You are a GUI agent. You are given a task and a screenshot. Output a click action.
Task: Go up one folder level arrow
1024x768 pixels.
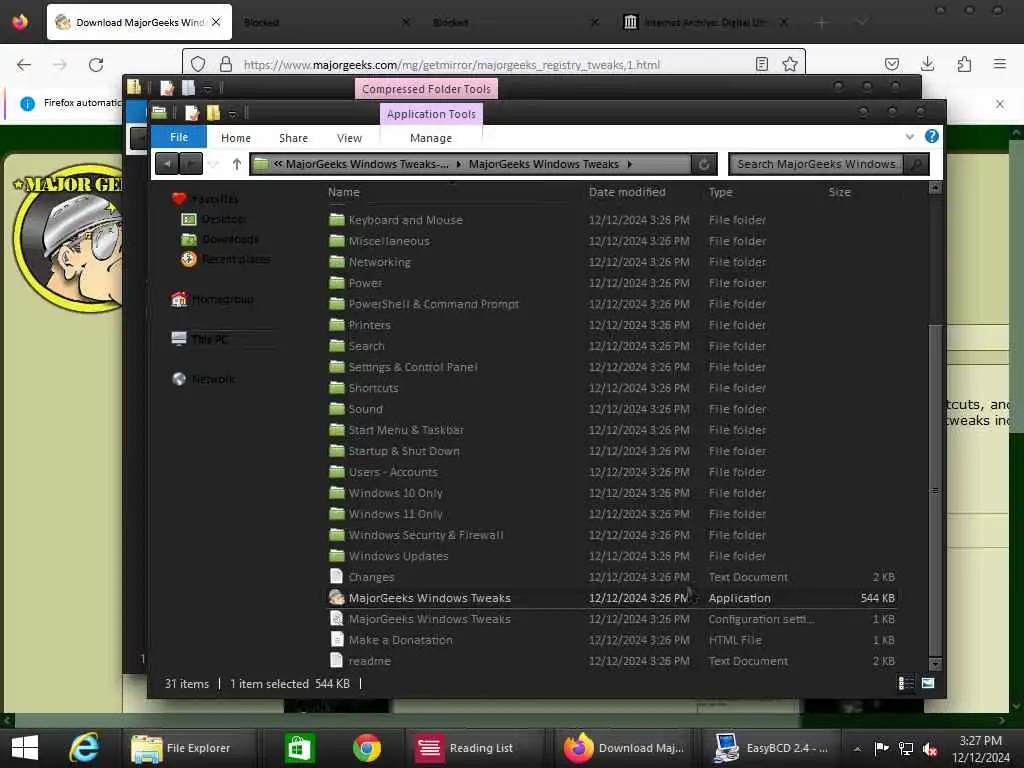pos(236,164)
